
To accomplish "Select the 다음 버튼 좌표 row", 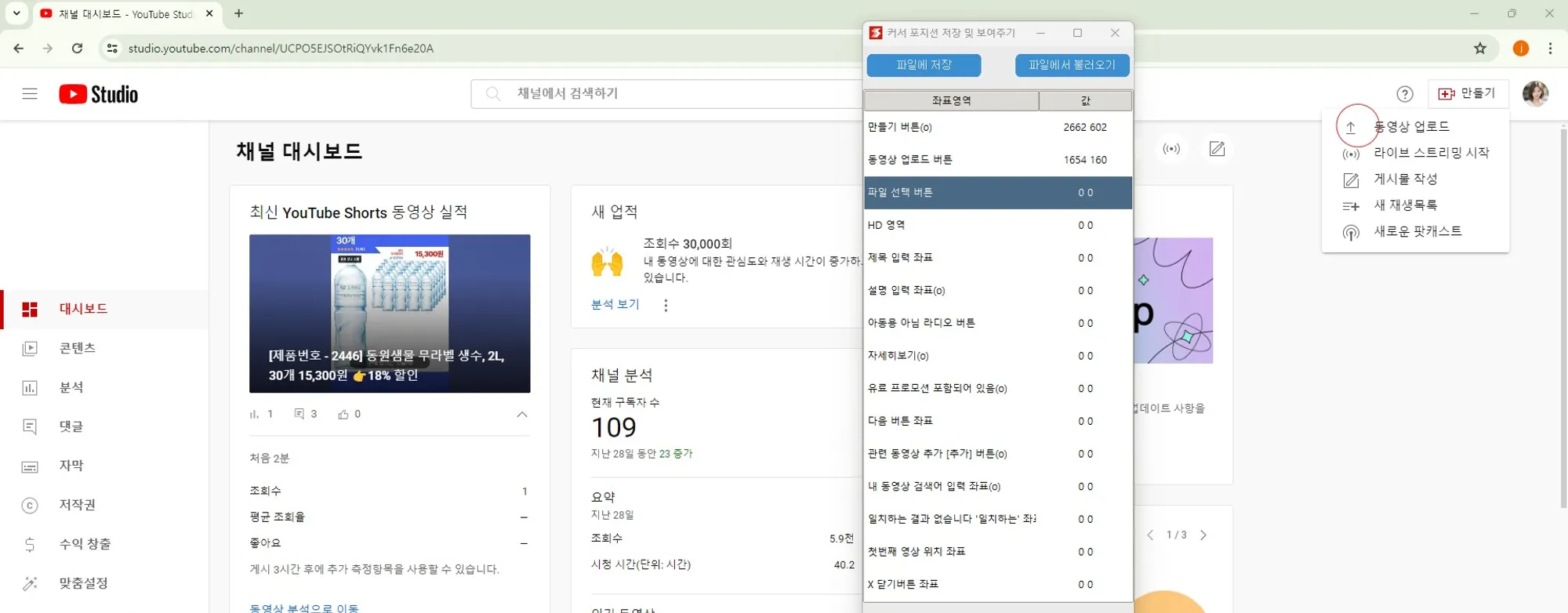I will pos(998,421).
